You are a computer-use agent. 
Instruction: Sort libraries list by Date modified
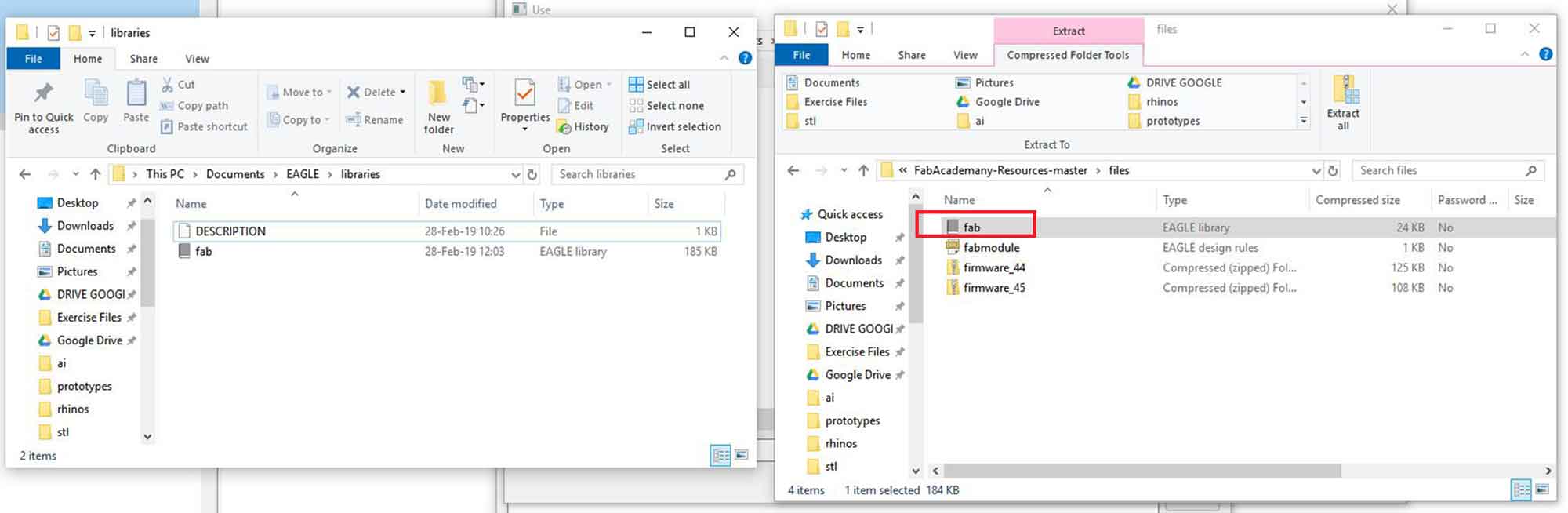[x=460, y=204]
